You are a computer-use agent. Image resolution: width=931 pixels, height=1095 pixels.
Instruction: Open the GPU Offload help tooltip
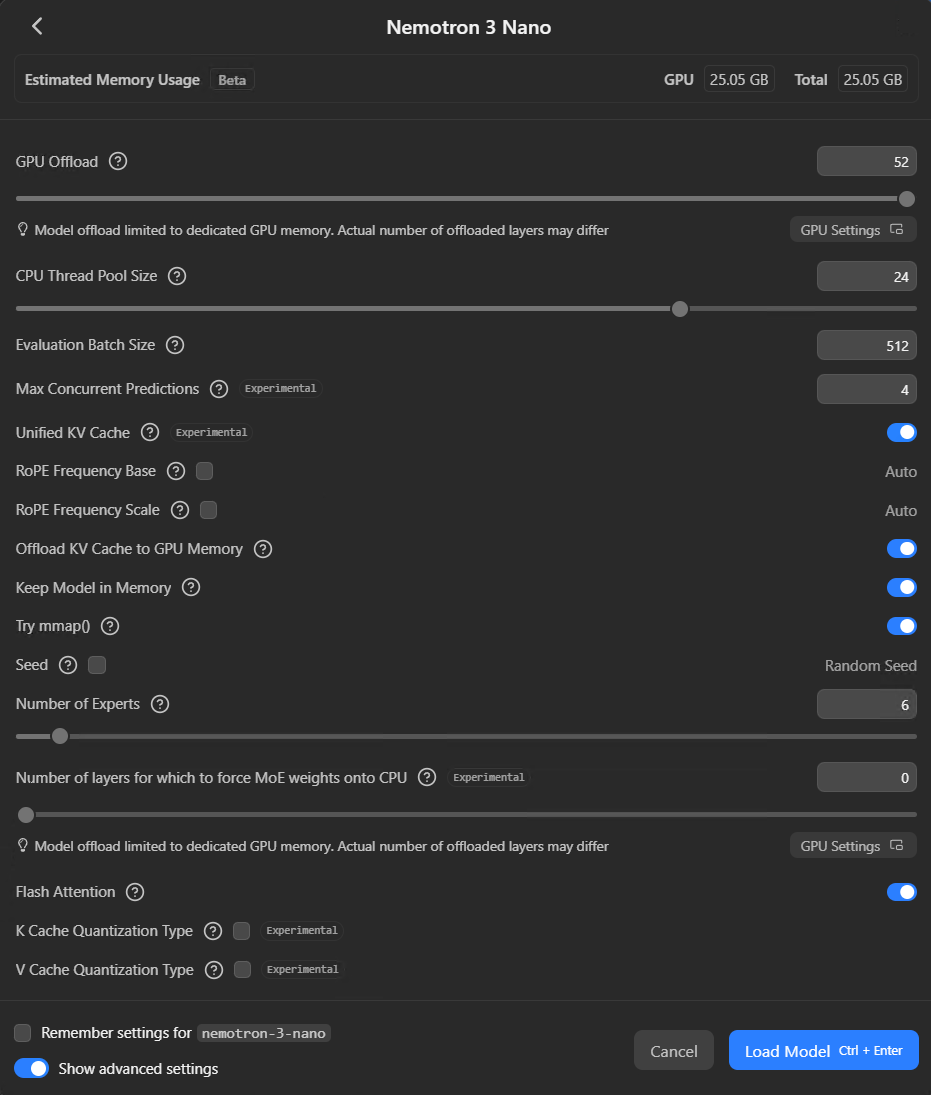coord(118,161)
